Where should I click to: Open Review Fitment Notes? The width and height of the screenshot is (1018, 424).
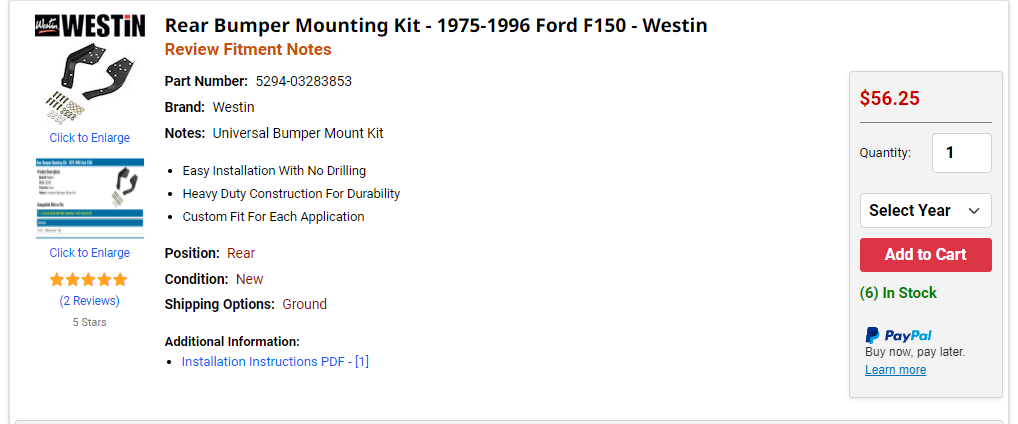pyautogui.click(x=248, y=49)
